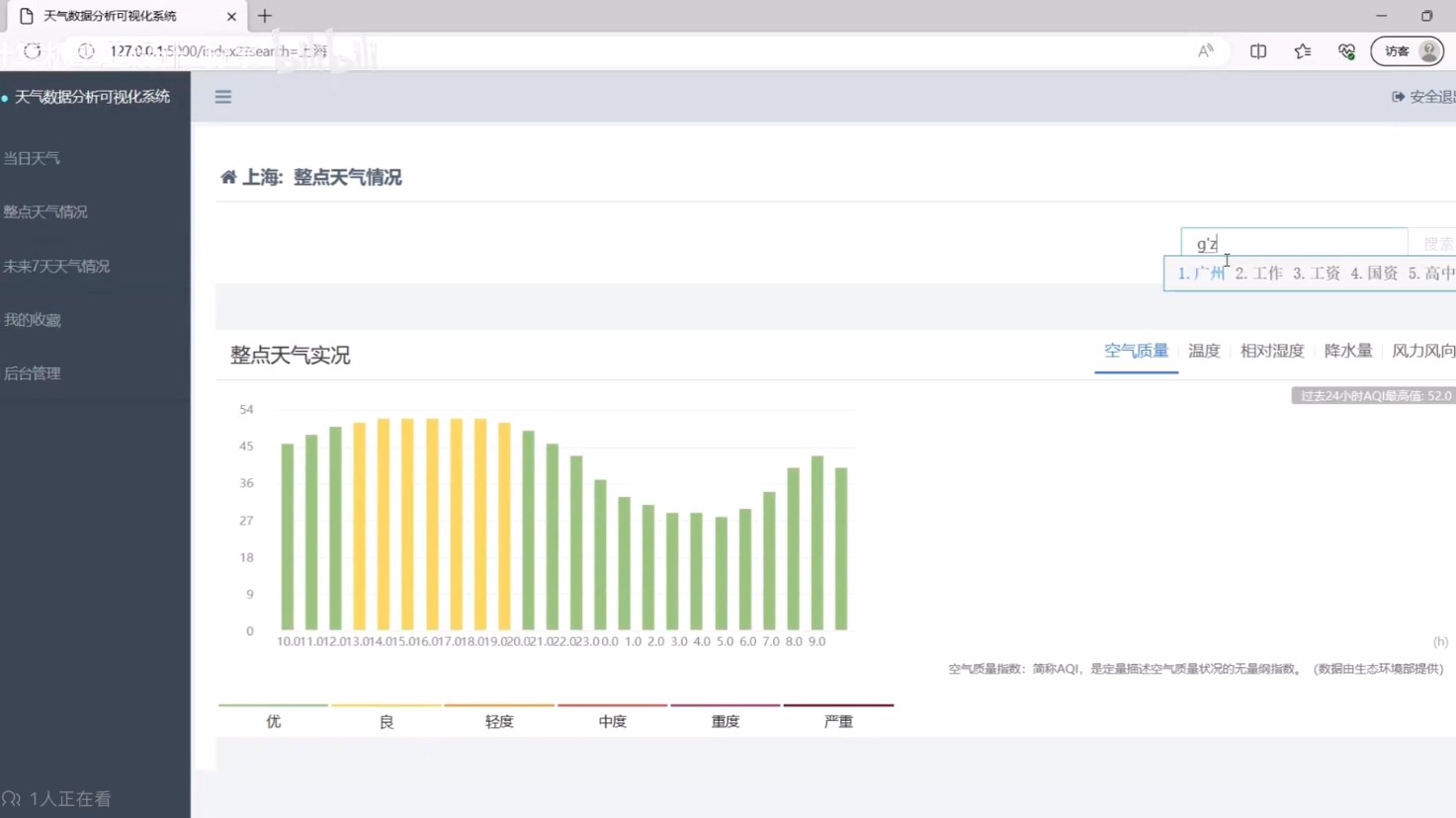Click the hamburger sidebar toggle icon
Viewport: 1456px width, 818px height.
click(223, 97)
